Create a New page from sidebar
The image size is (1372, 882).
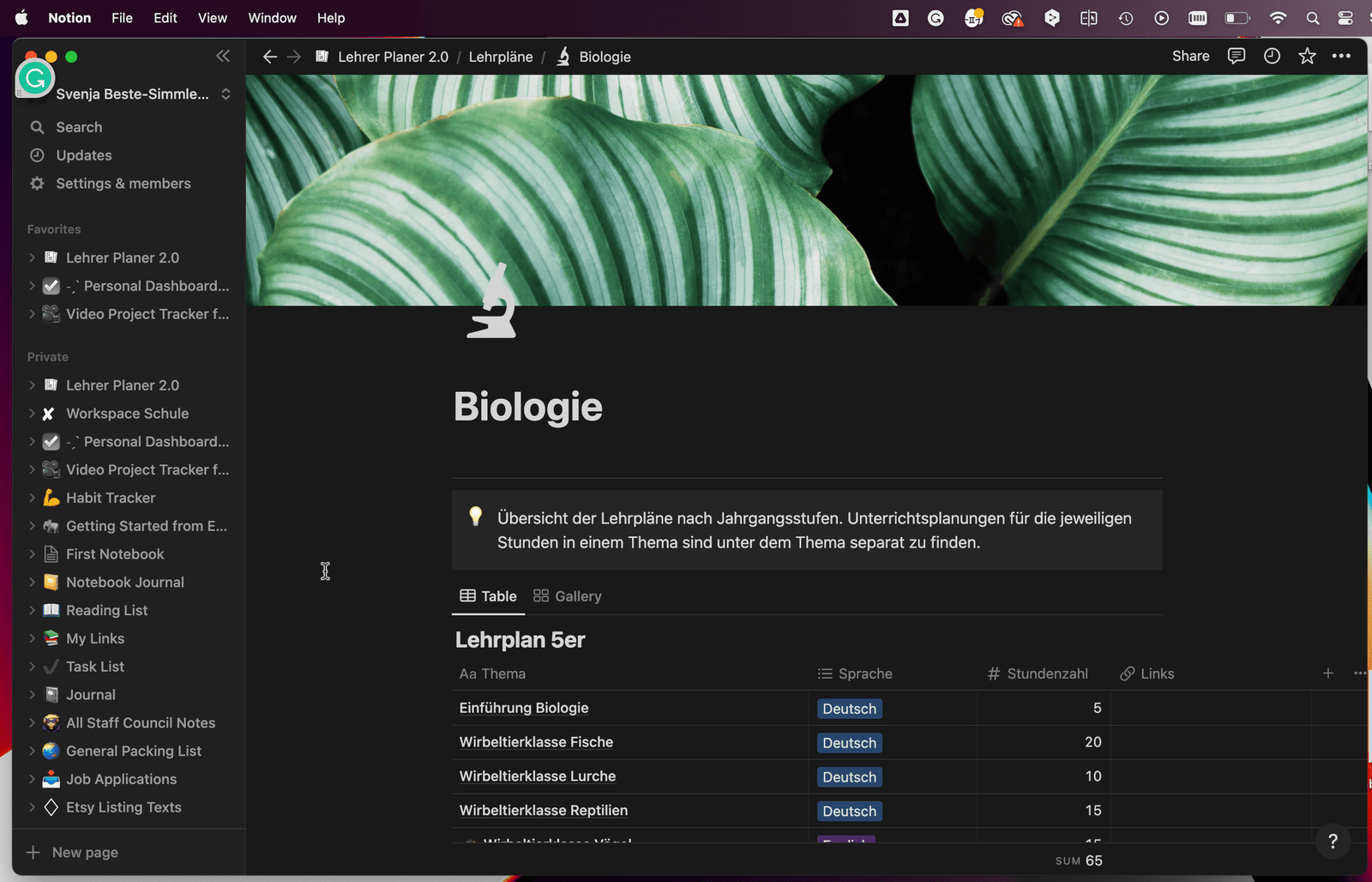click(84, 853)
